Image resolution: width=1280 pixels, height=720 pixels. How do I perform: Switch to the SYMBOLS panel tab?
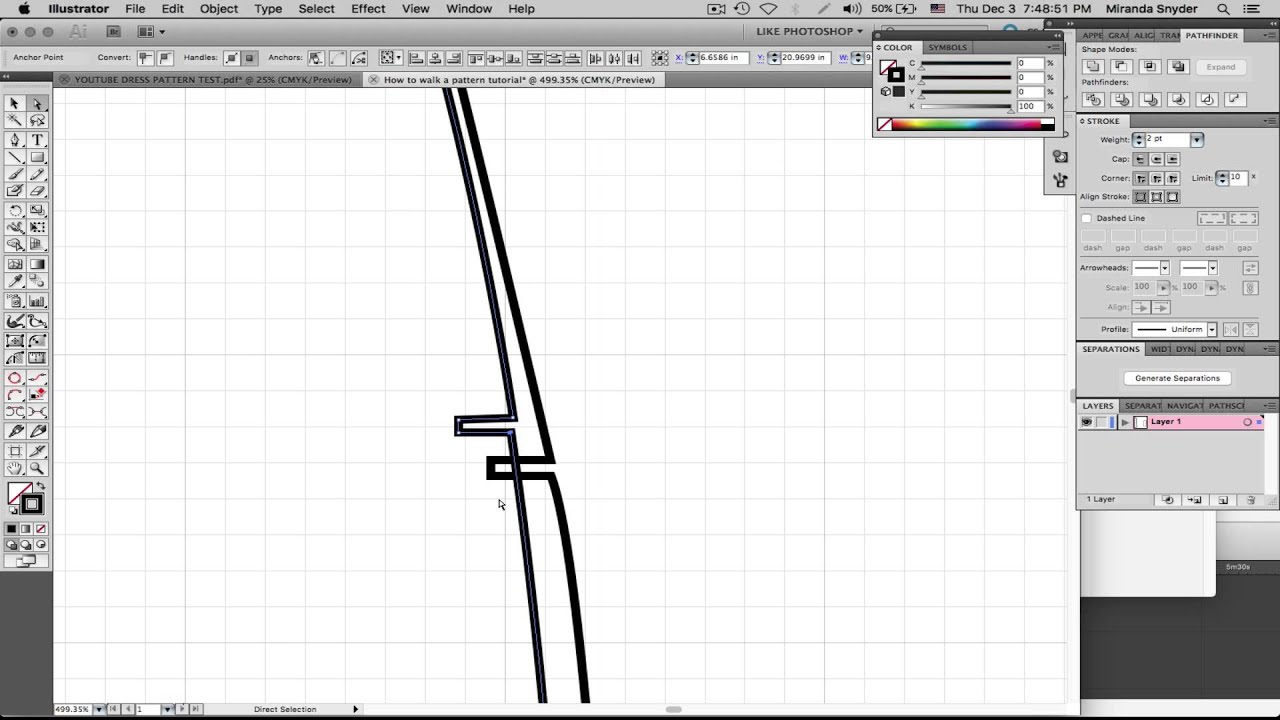947,47
